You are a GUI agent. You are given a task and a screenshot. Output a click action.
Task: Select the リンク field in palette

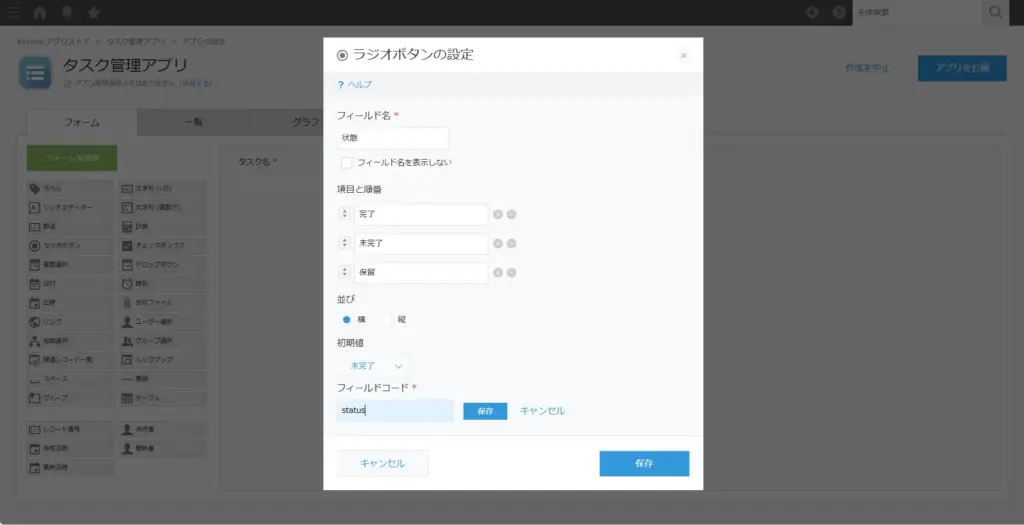pos(71,321)
